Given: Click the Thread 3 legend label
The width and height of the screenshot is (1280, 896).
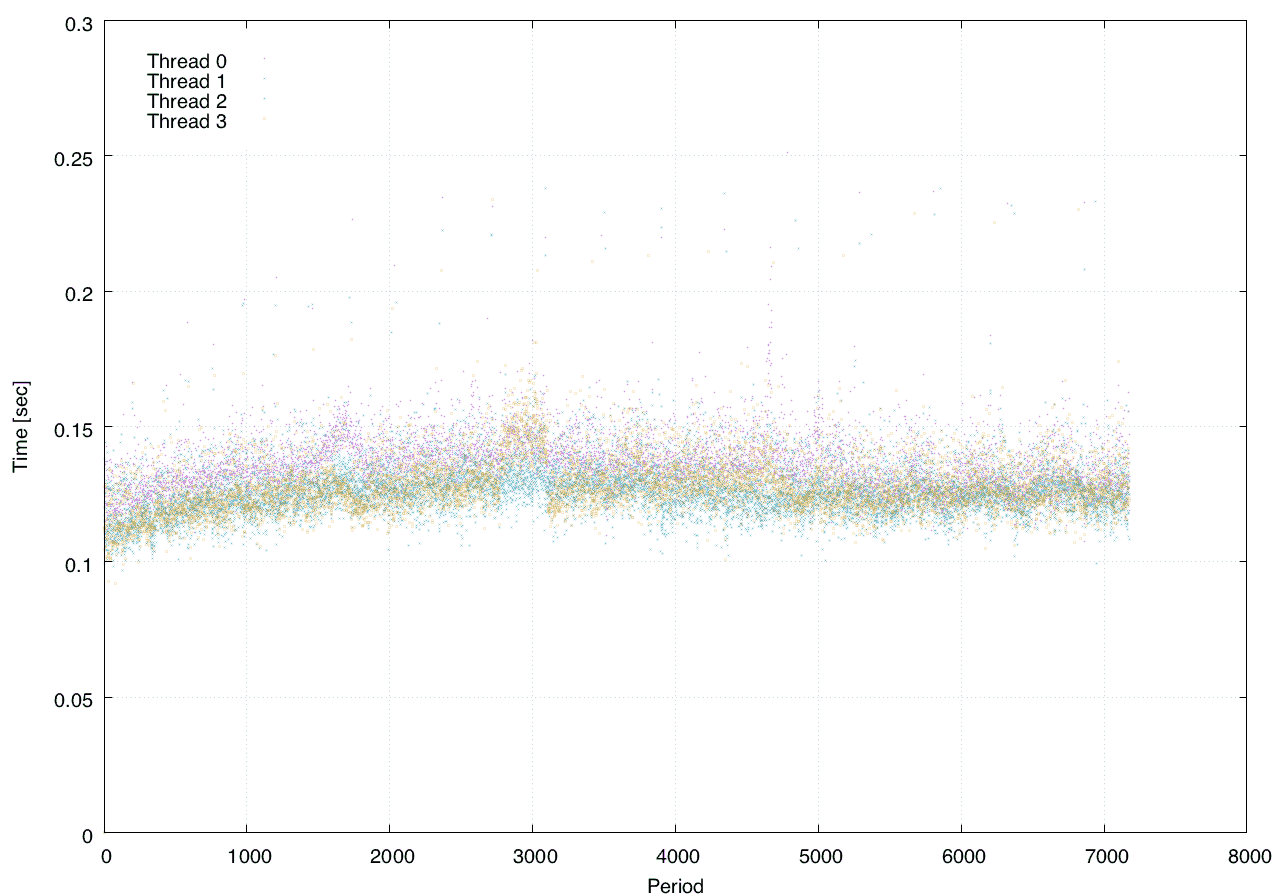Looking at the screenshot, I should coord(187,122).
